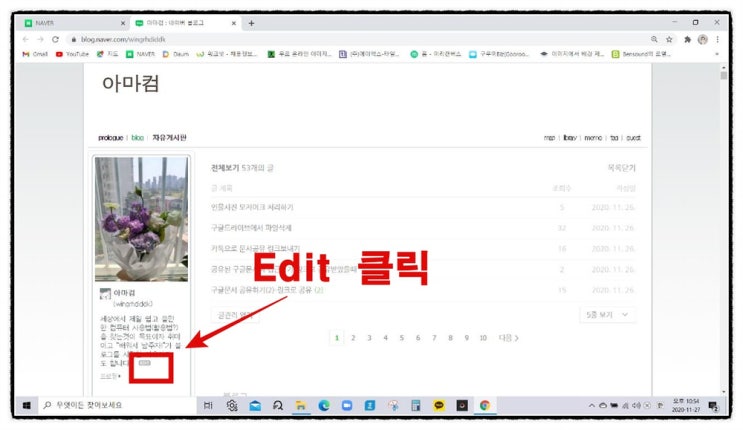Go to page 8 of posts
Viewport: 743px width, 430px height.
(450, 338)
